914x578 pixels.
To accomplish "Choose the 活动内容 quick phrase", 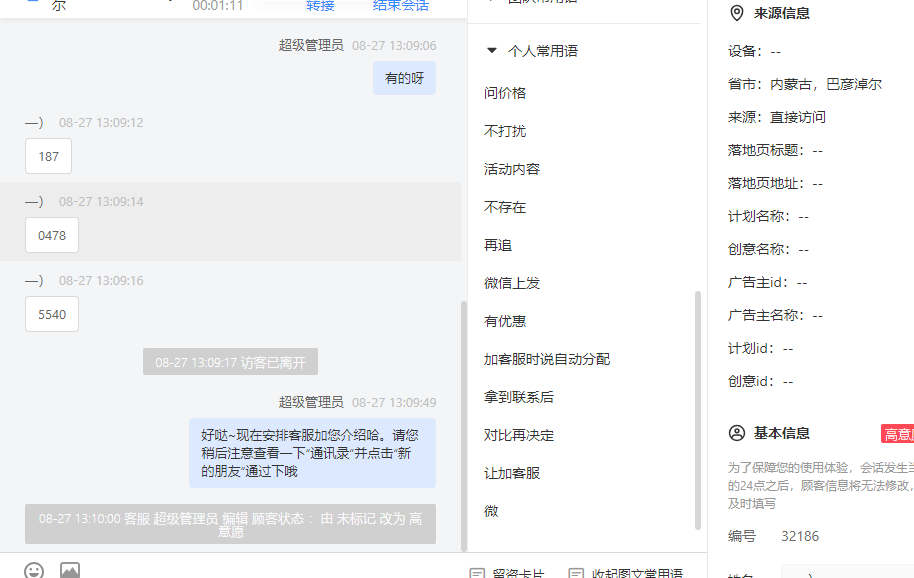I will tap(512, 169).
